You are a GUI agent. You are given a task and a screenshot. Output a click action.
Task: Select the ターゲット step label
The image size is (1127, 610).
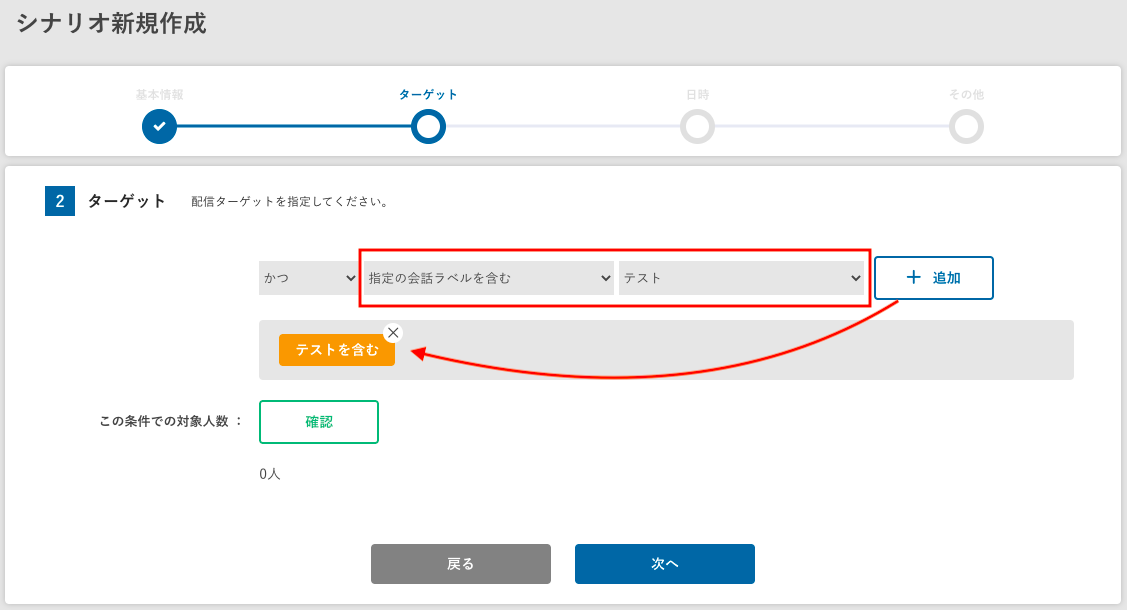coord(428,95)
